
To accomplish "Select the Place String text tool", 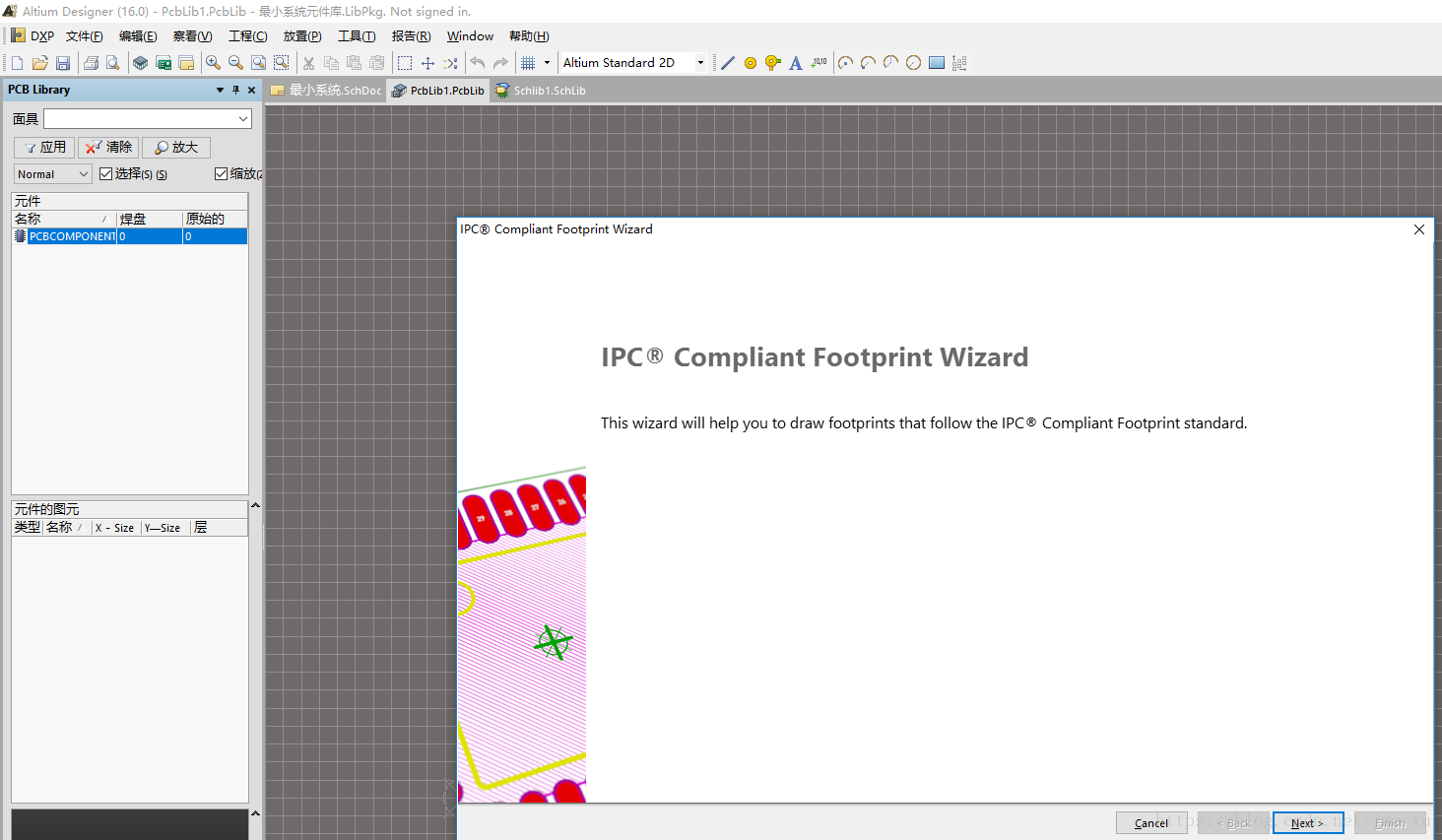I will pyautogui.click(x=796, y=63).
